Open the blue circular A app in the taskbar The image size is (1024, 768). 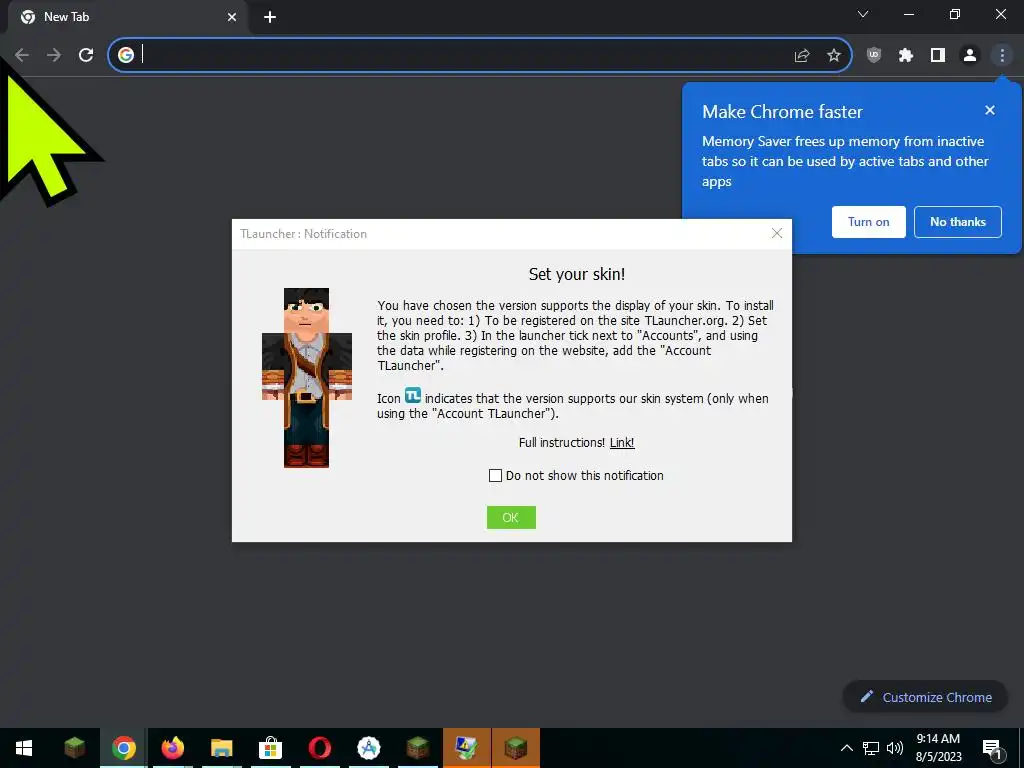pyautogui.click(x=368, y=748)
